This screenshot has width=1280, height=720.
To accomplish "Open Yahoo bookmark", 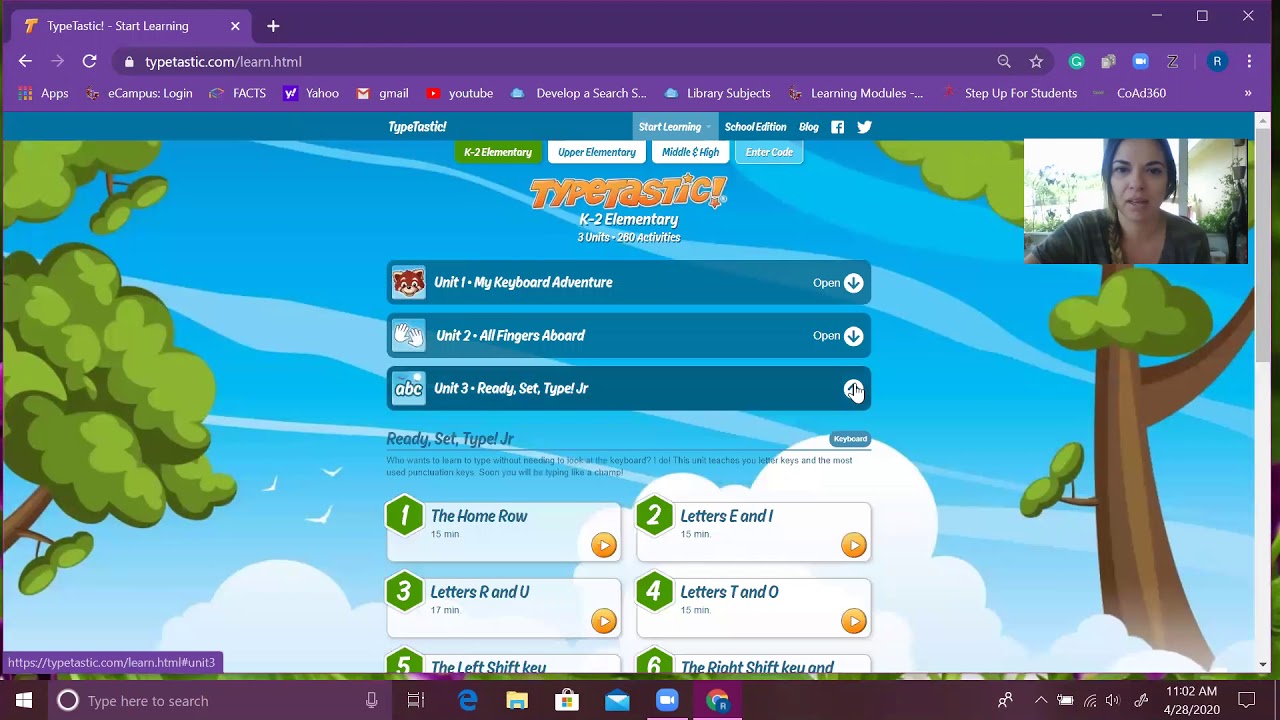I will 310,93.
